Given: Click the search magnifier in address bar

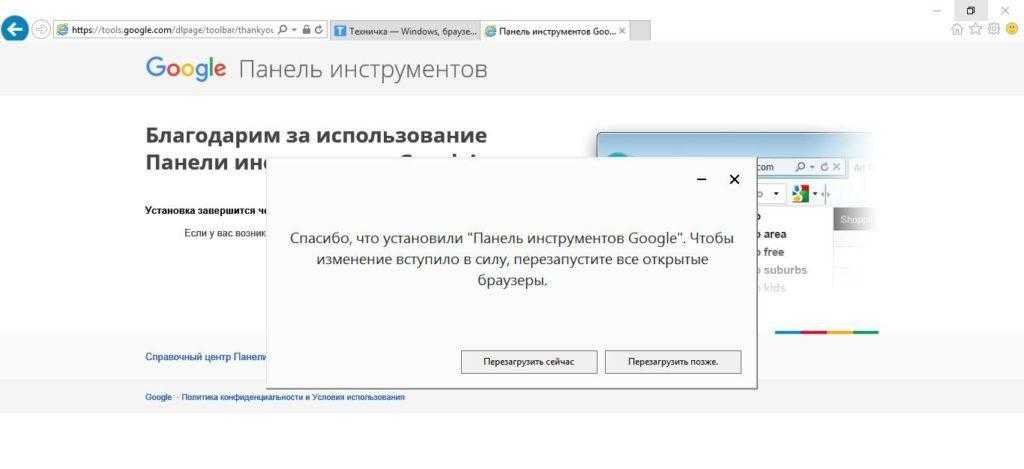Looking at the screenshot, I should 283,30.
